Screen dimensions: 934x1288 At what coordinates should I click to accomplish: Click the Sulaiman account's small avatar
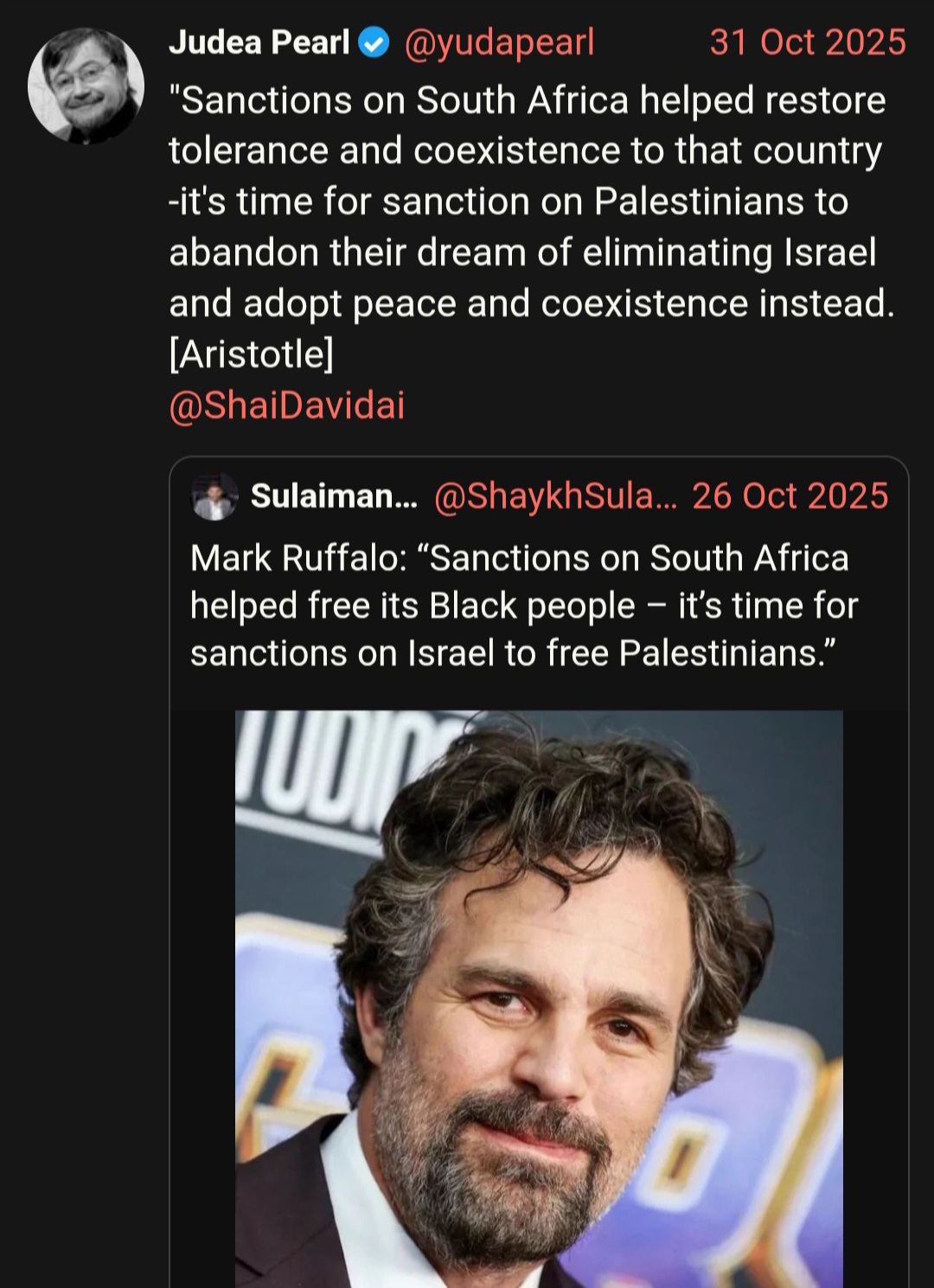coord(214,496)
